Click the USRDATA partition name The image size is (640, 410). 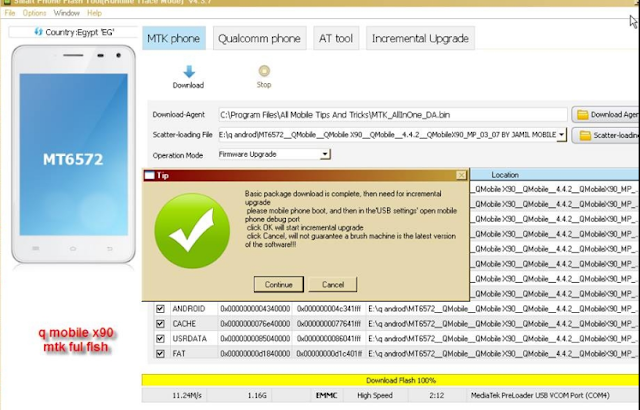click(x=189, y=339)
